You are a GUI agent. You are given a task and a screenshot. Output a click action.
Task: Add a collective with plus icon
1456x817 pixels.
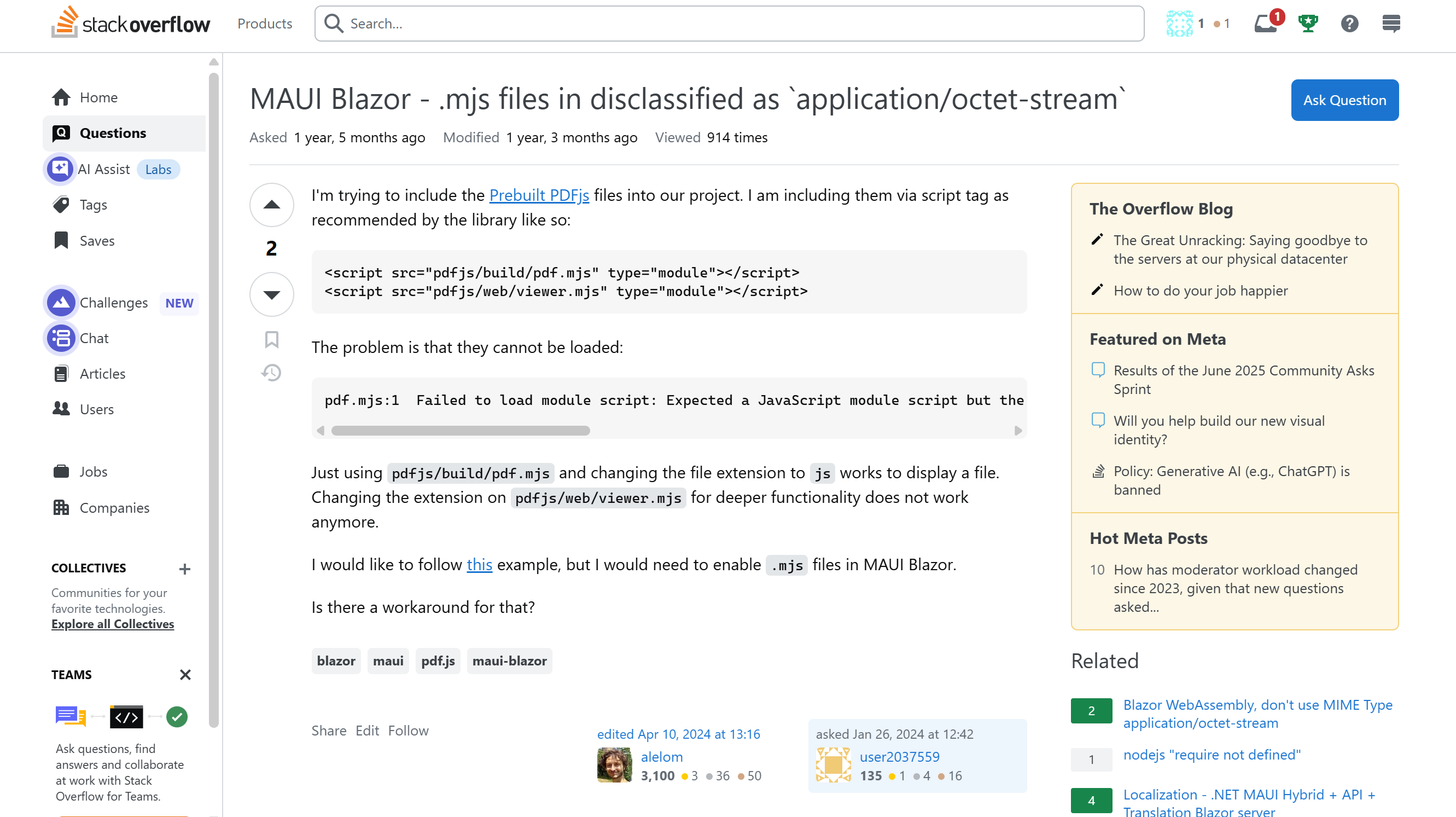[x=184, y=568]
